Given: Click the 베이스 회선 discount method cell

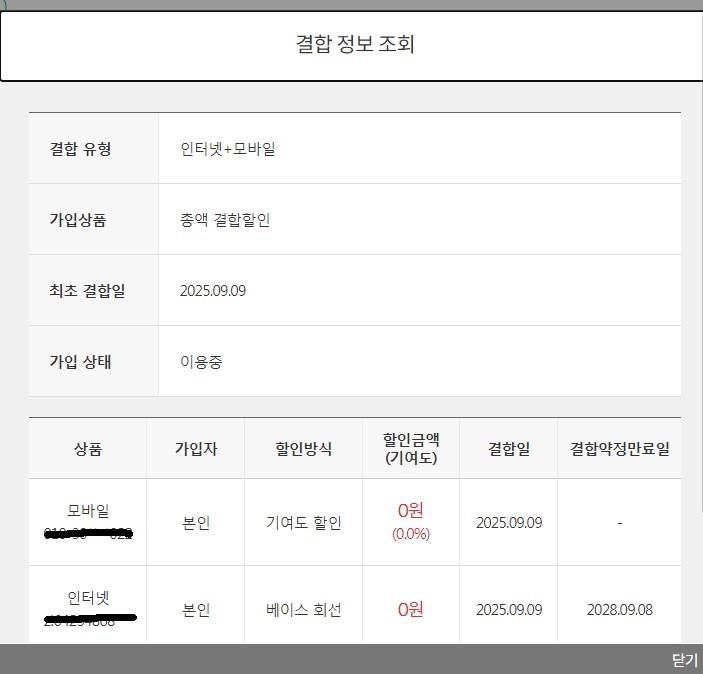Looking at the screenshot, I should point(303,609).
